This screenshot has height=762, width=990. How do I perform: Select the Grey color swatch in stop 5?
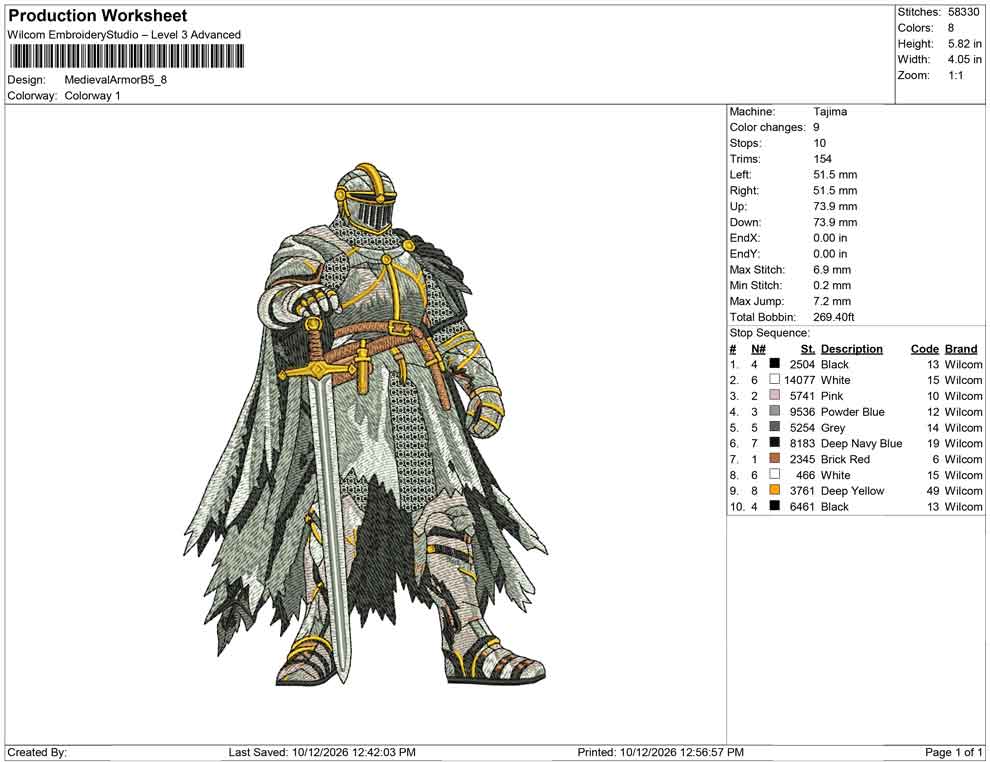coord(774,427)
